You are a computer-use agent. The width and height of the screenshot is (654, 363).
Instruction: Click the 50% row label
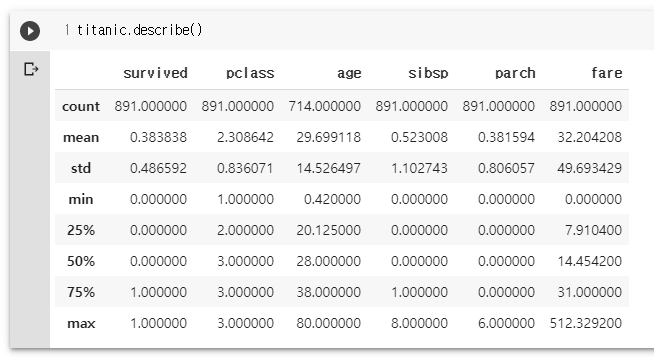pos(81,261)
